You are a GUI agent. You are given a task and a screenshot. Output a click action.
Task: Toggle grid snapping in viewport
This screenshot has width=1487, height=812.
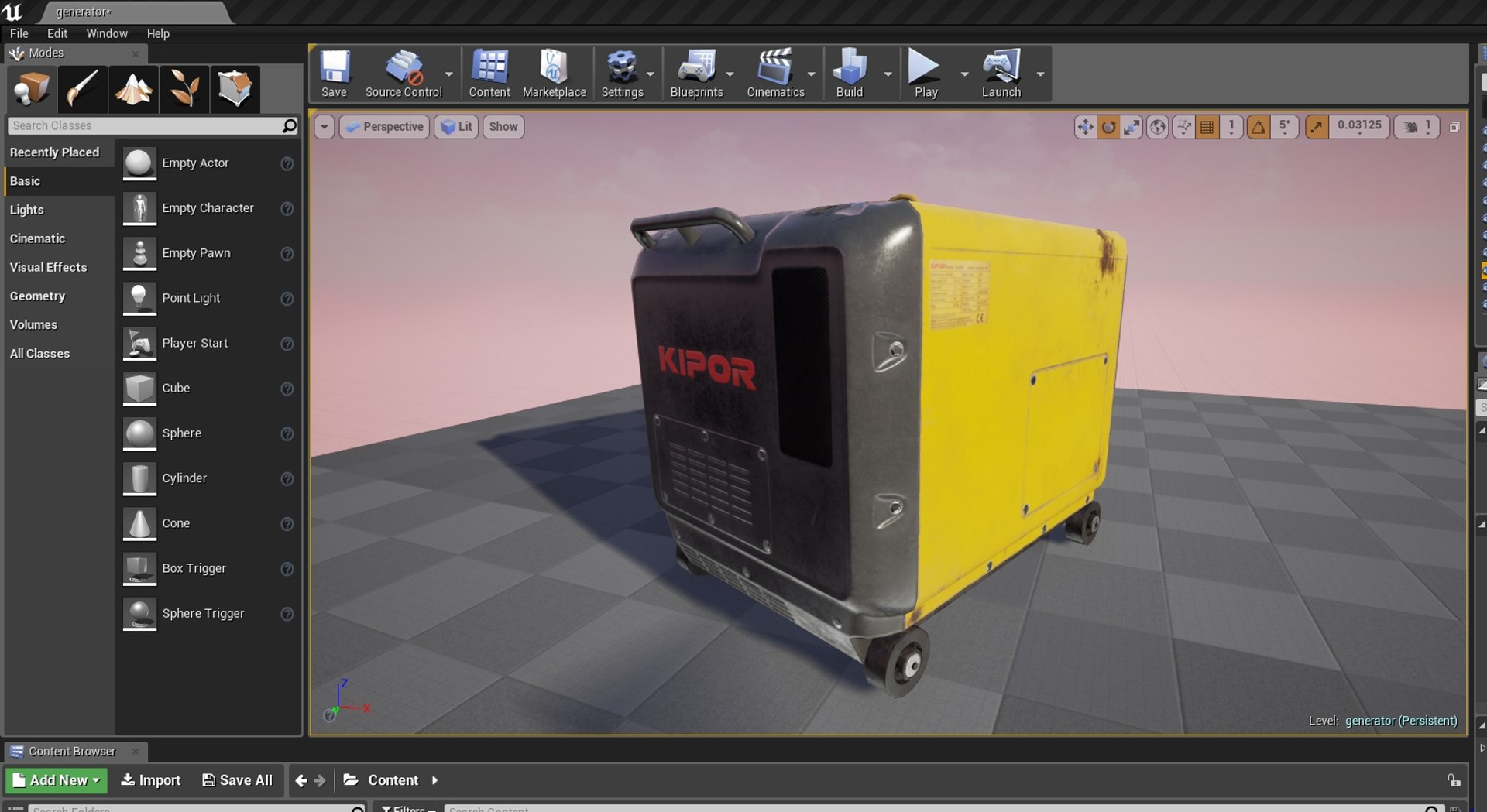(1207, 127)
